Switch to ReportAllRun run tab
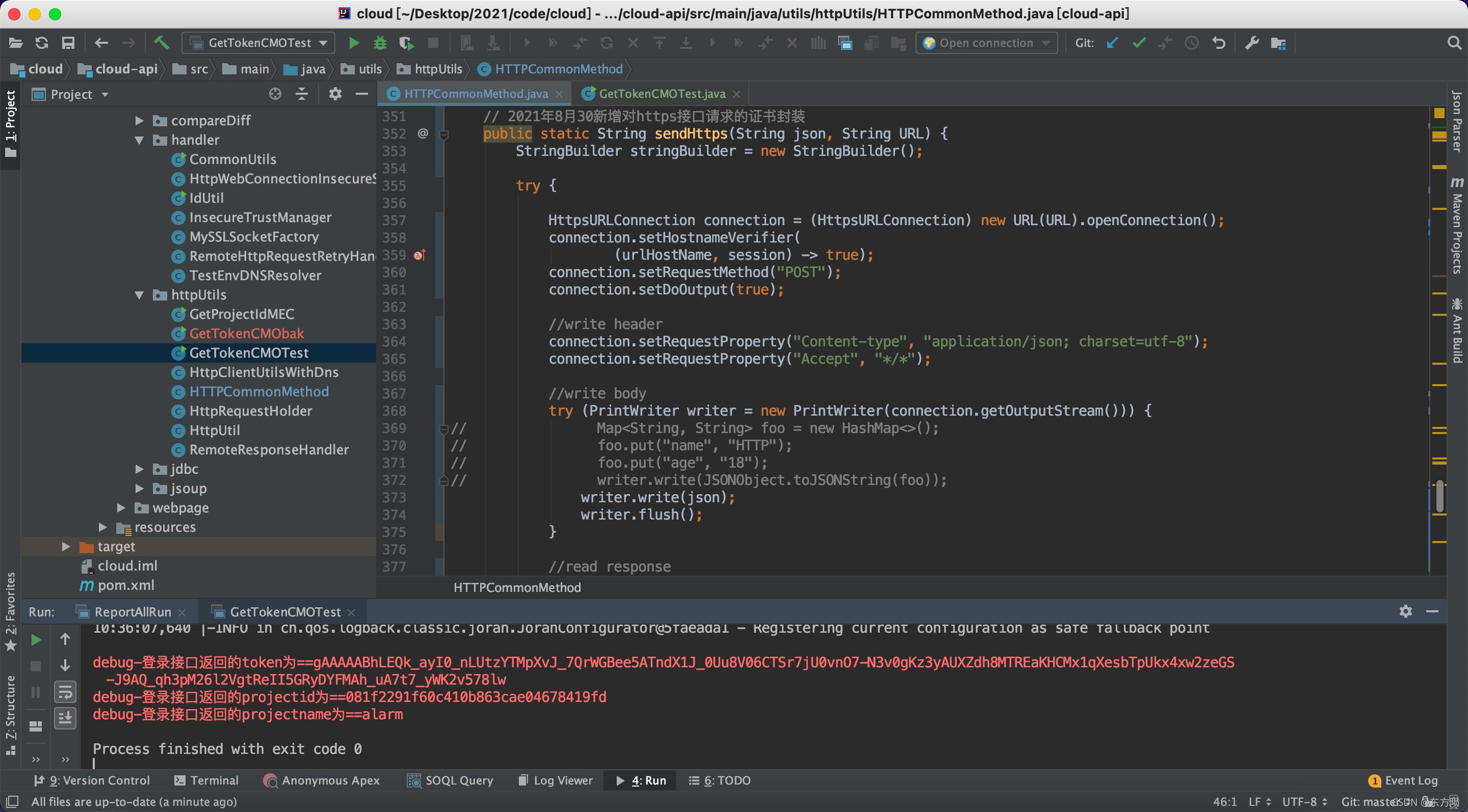1468x812 pixels. (132, 612)
